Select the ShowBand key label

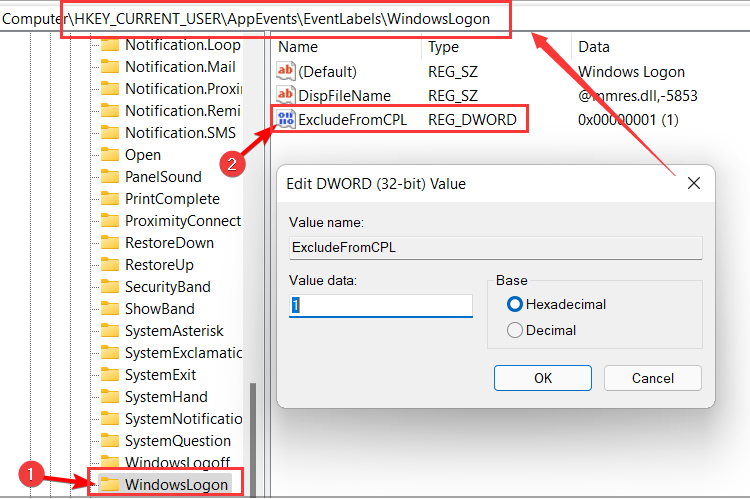pyautogui.click(x=159, y=309)
